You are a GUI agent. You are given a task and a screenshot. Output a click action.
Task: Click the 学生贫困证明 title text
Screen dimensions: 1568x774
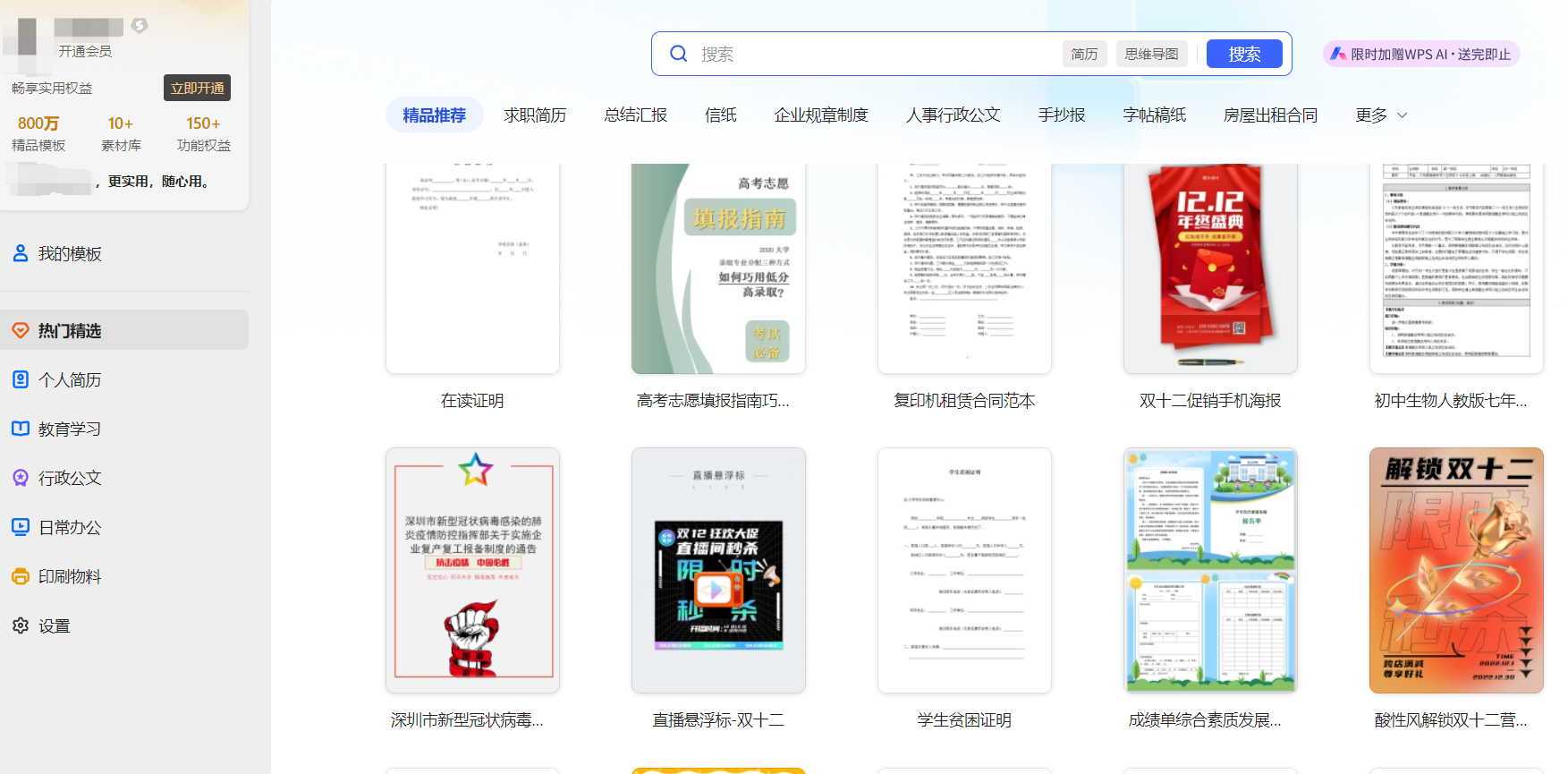click(964, 720)
